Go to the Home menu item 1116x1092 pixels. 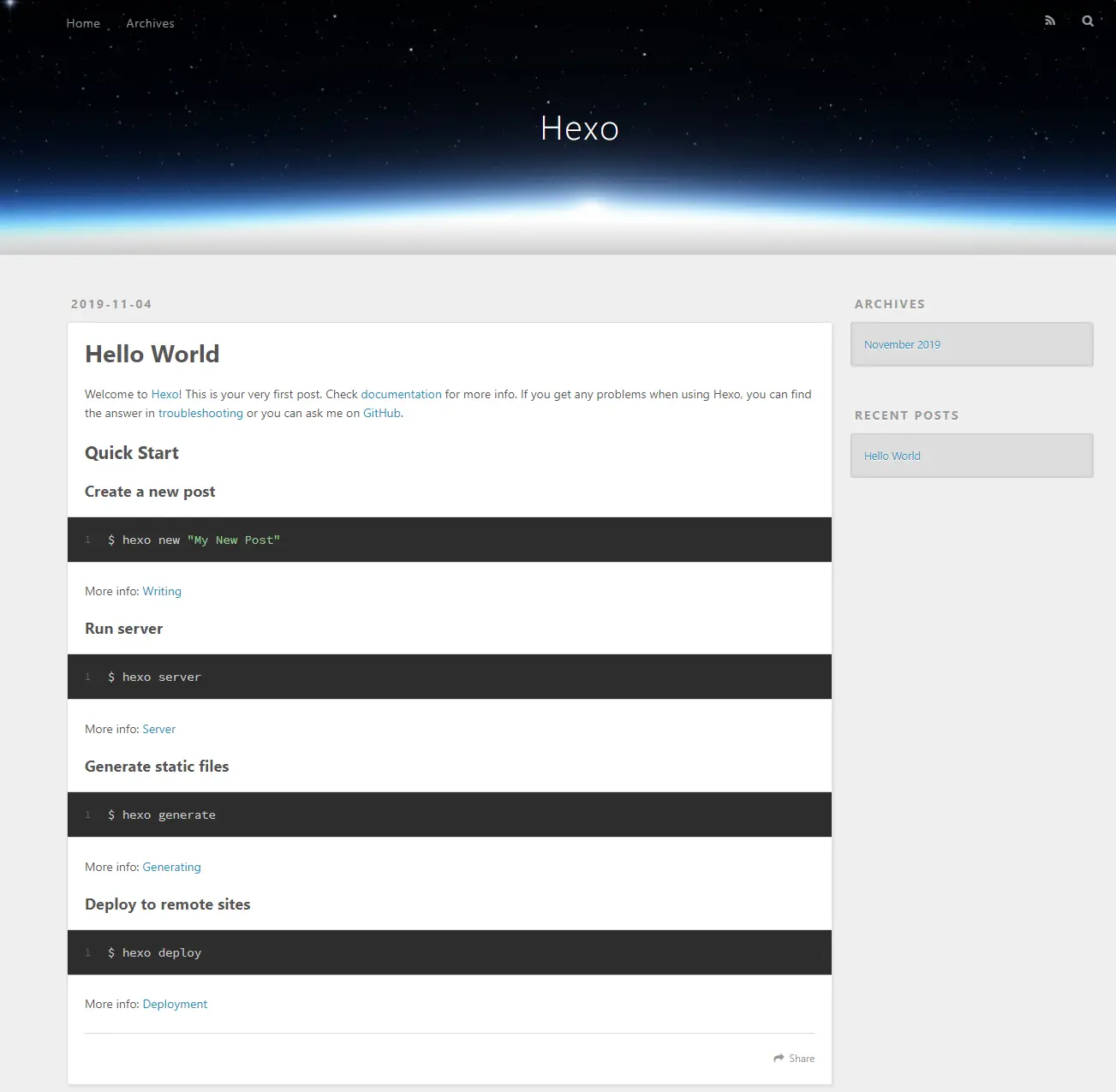[83, 23]
